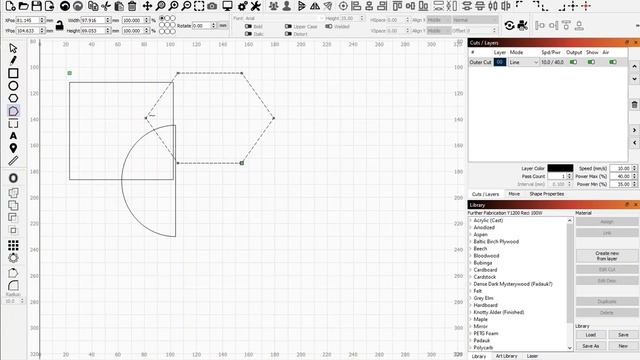Switch to the bottom Library tab

(479, 356)
